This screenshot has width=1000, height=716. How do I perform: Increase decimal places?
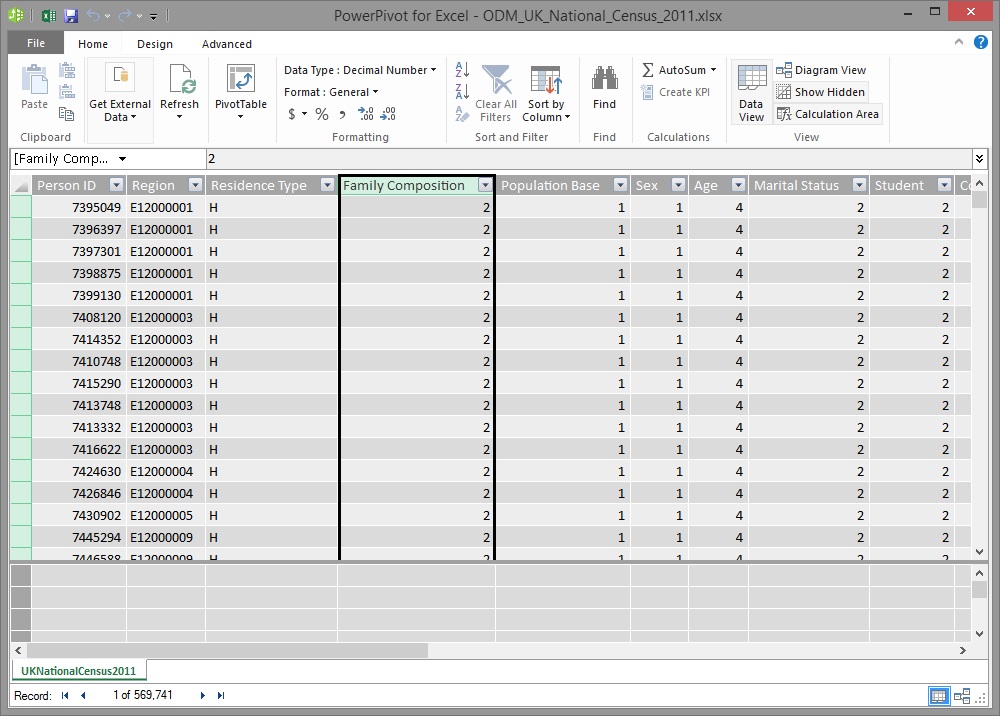tap(366, 114)
